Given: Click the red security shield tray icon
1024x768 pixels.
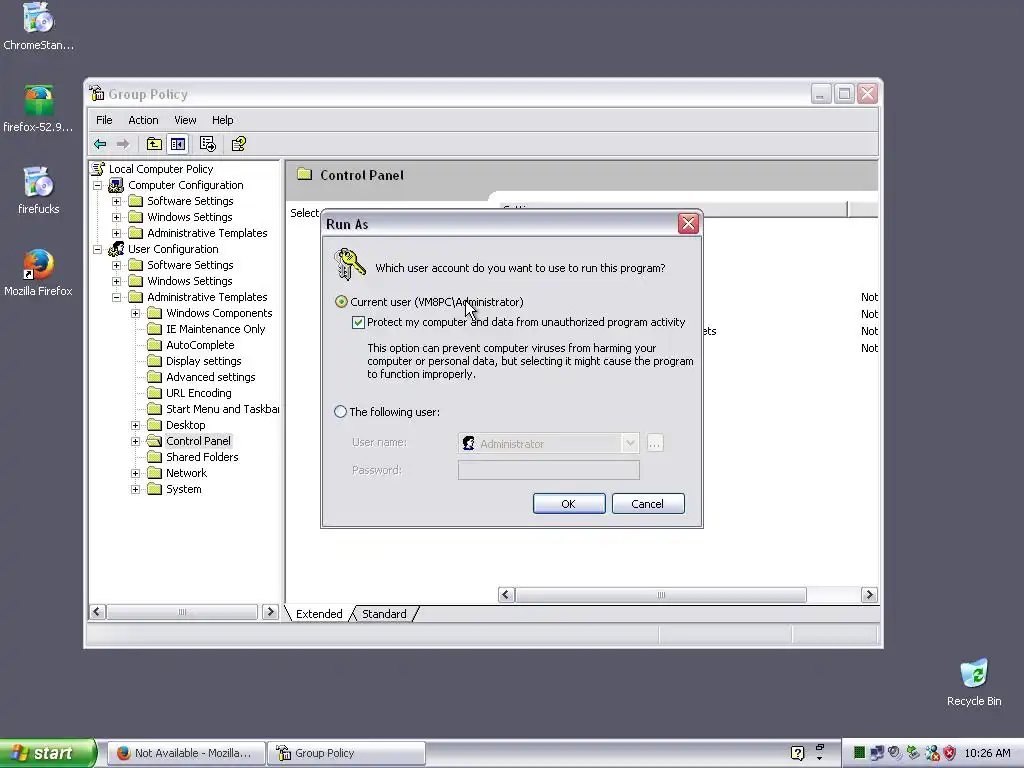Looking at the screenshot, I should (950, 753).
